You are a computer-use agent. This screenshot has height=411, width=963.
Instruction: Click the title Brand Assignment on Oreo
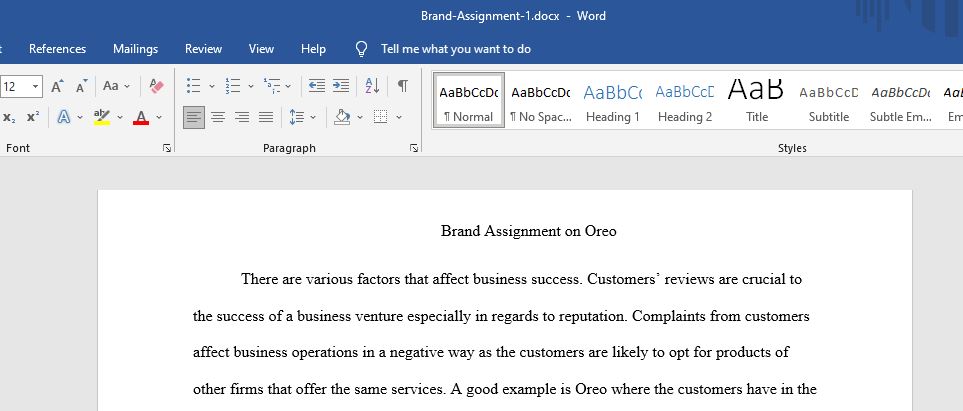point(529,232)
